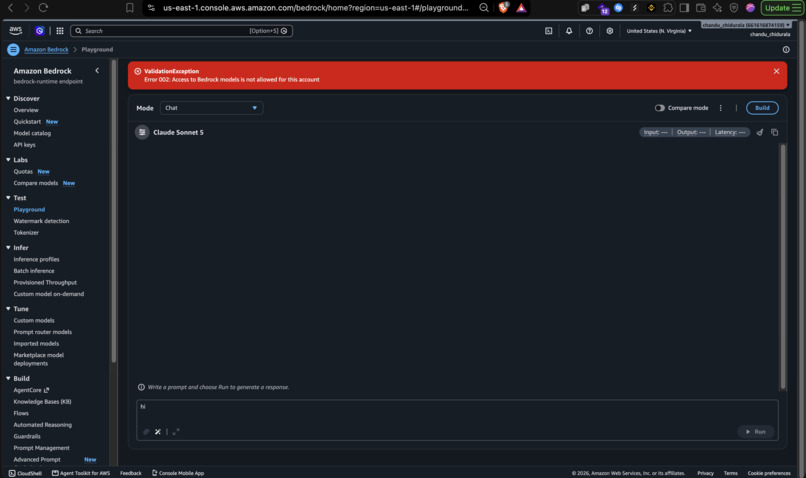Click the browser address bar URL
This screenshot has width=806, height=478.
pos(316,8)
